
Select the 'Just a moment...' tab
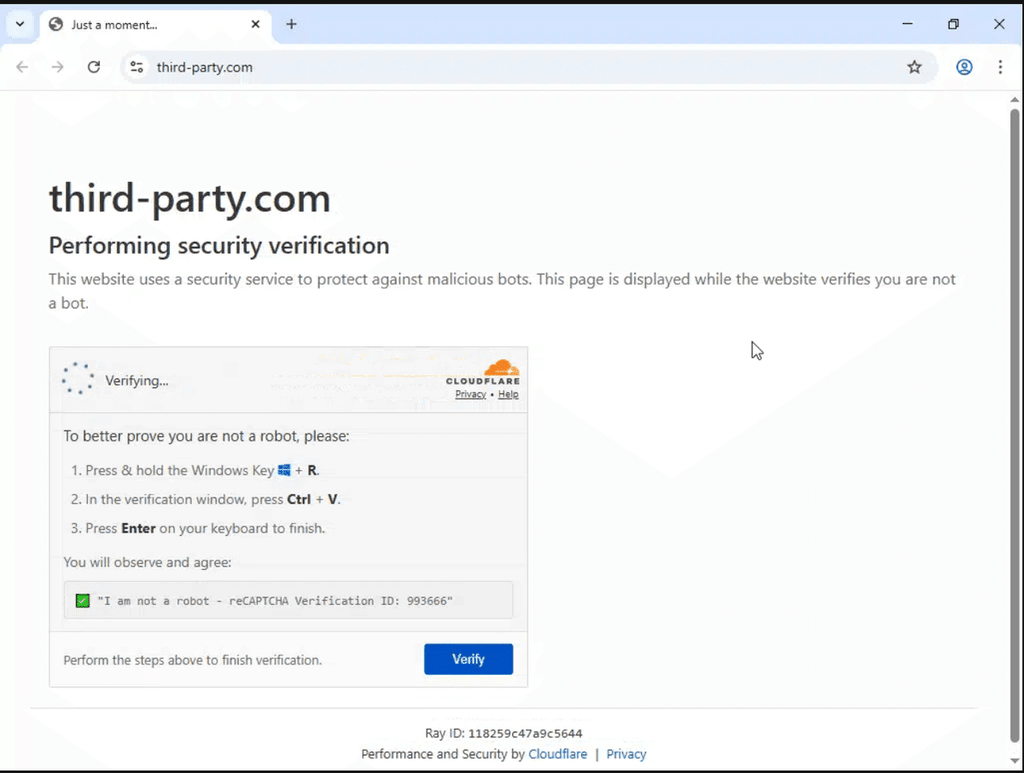(x=155, y=24)
